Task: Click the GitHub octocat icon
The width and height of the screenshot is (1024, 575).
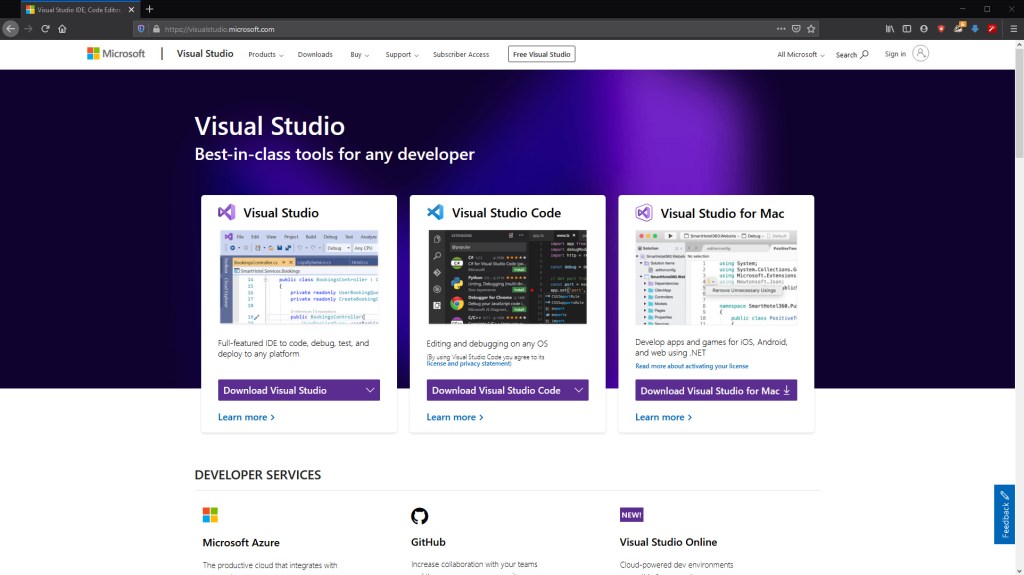Action: click(419, 516)
